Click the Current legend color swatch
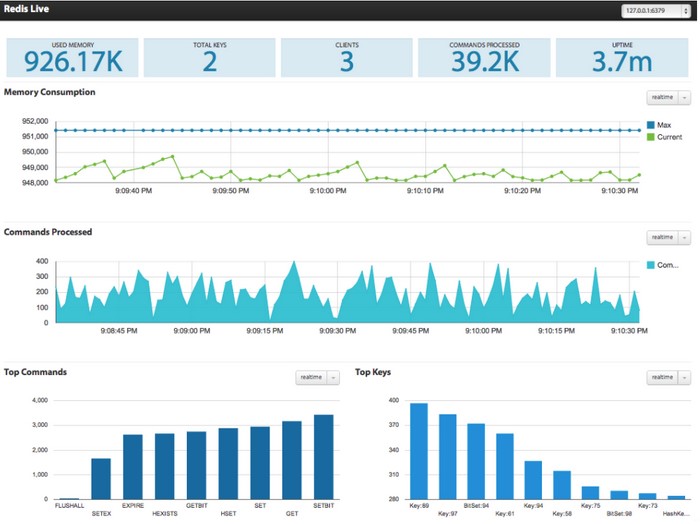700x524 pixels. pyautogui.click(x=651, y=137)
